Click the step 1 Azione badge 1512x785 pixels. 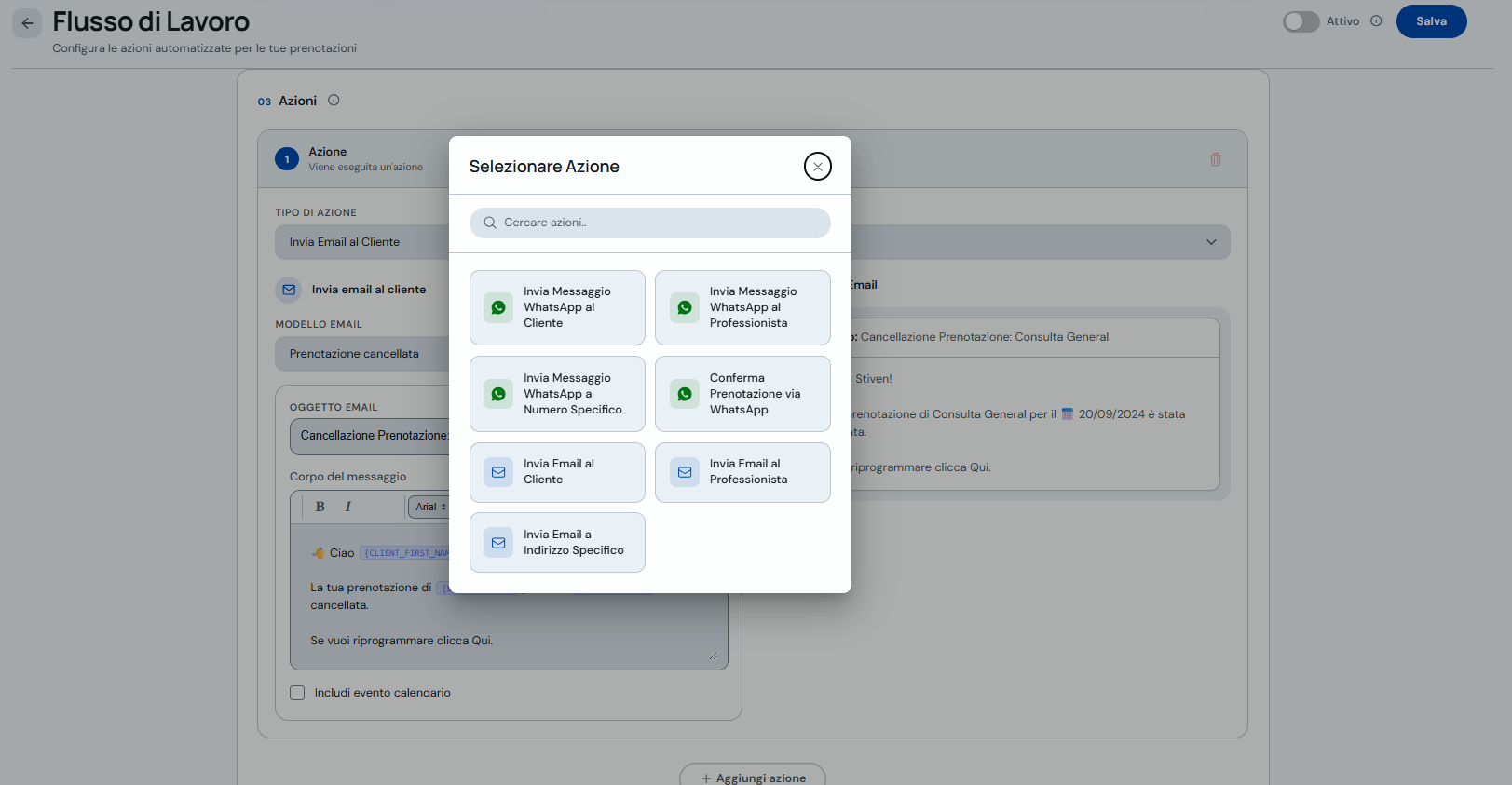pyautogui.click(x=287, y=159)
